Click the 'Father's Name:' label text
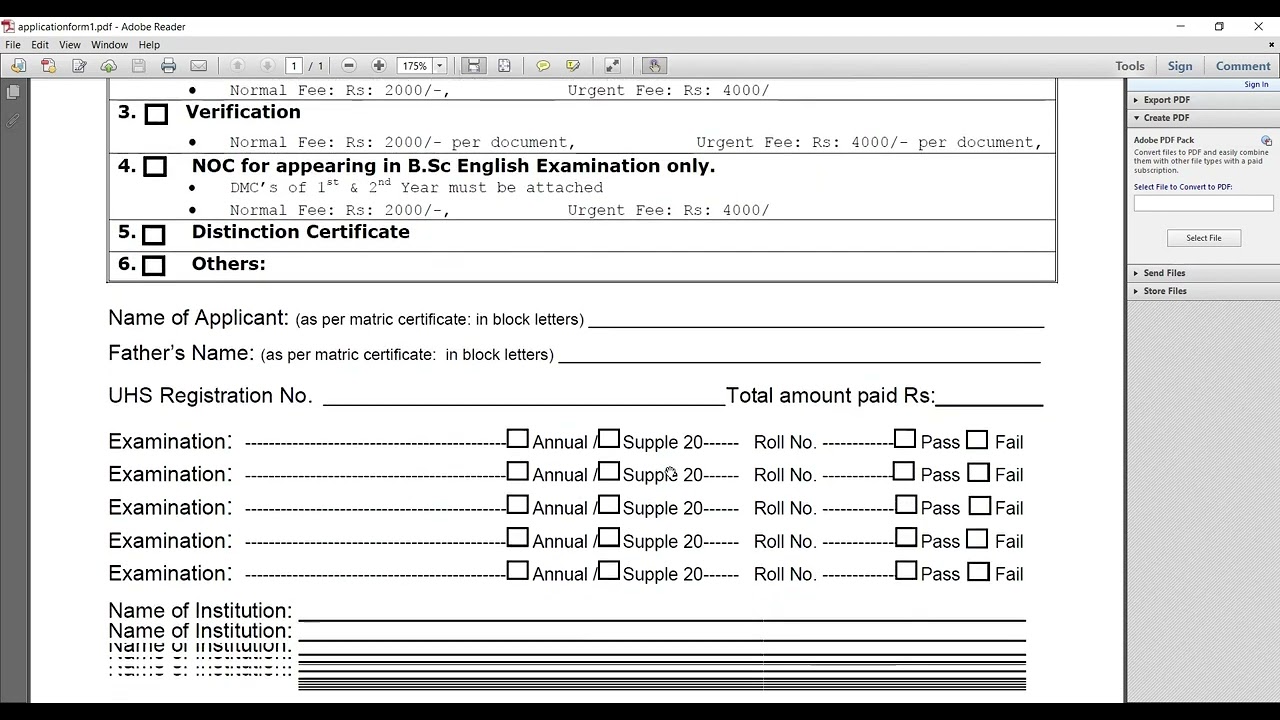Viewport: 1280px width, 720px height. (x=181, y=353)
